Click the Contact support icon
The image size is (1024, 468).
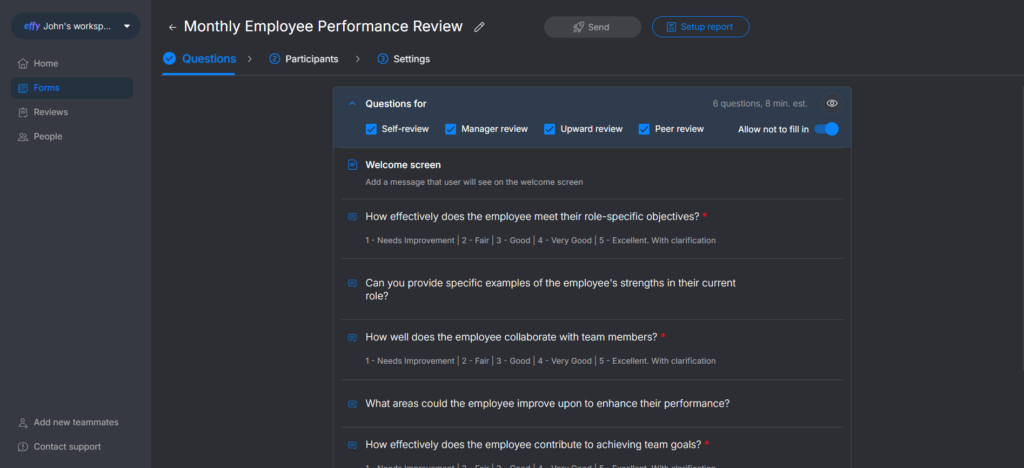point(22,447)
